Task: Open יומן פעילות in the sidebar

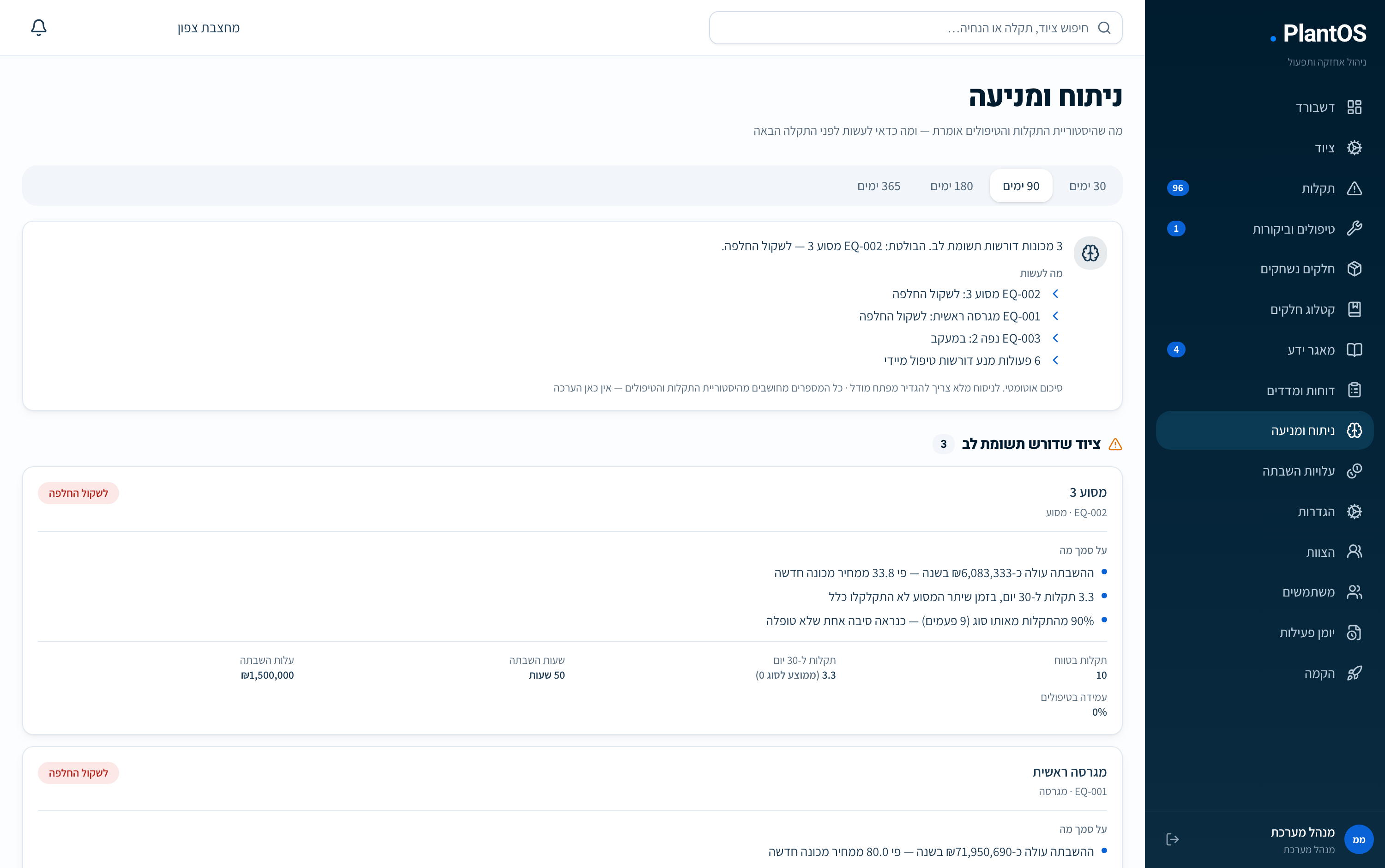Action: pos(1265,633)
